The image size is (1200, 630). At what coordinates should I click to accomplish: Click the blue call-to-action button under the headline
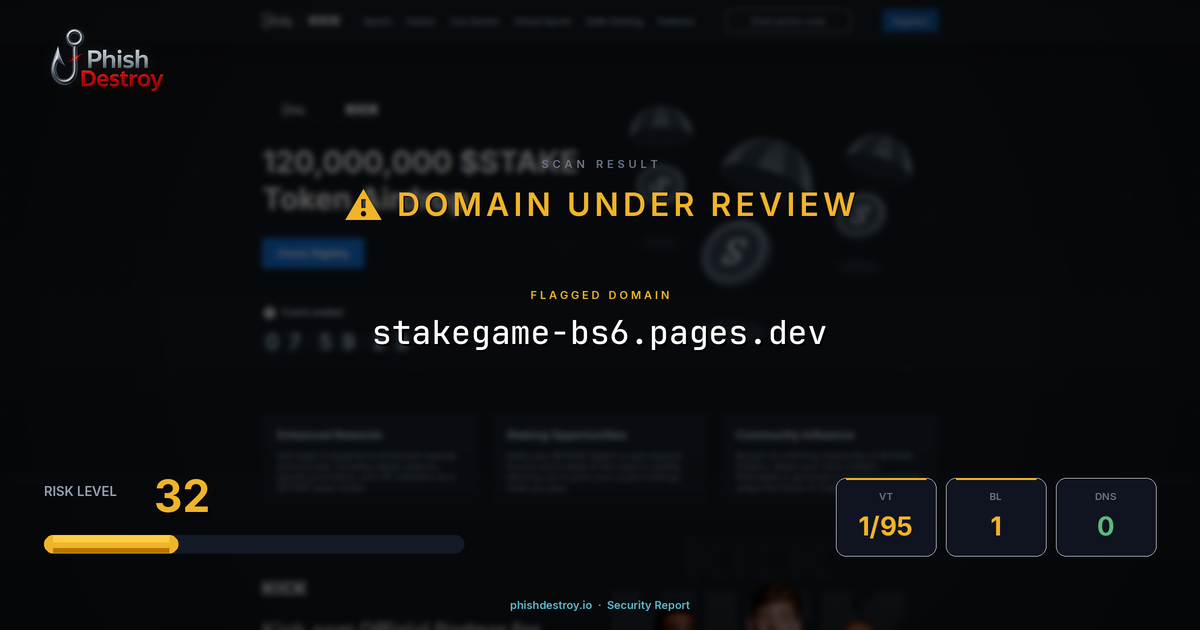tap(313, 253)
